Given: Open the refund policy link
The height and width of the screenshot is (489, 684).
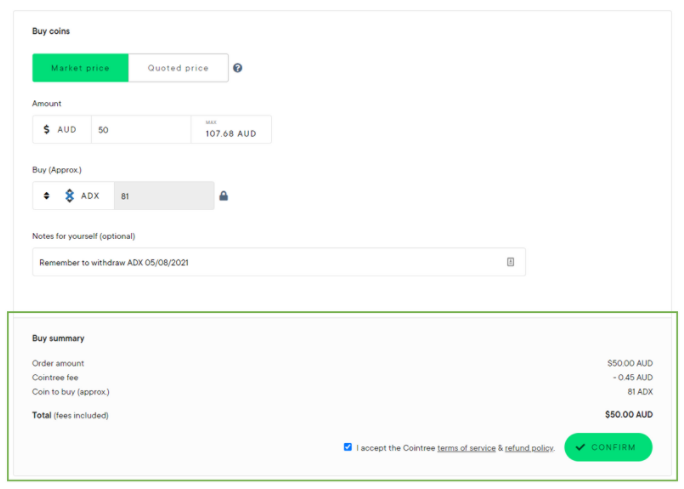Looking at the screenshot, I should pyautogui.click(x=529, y=448).
